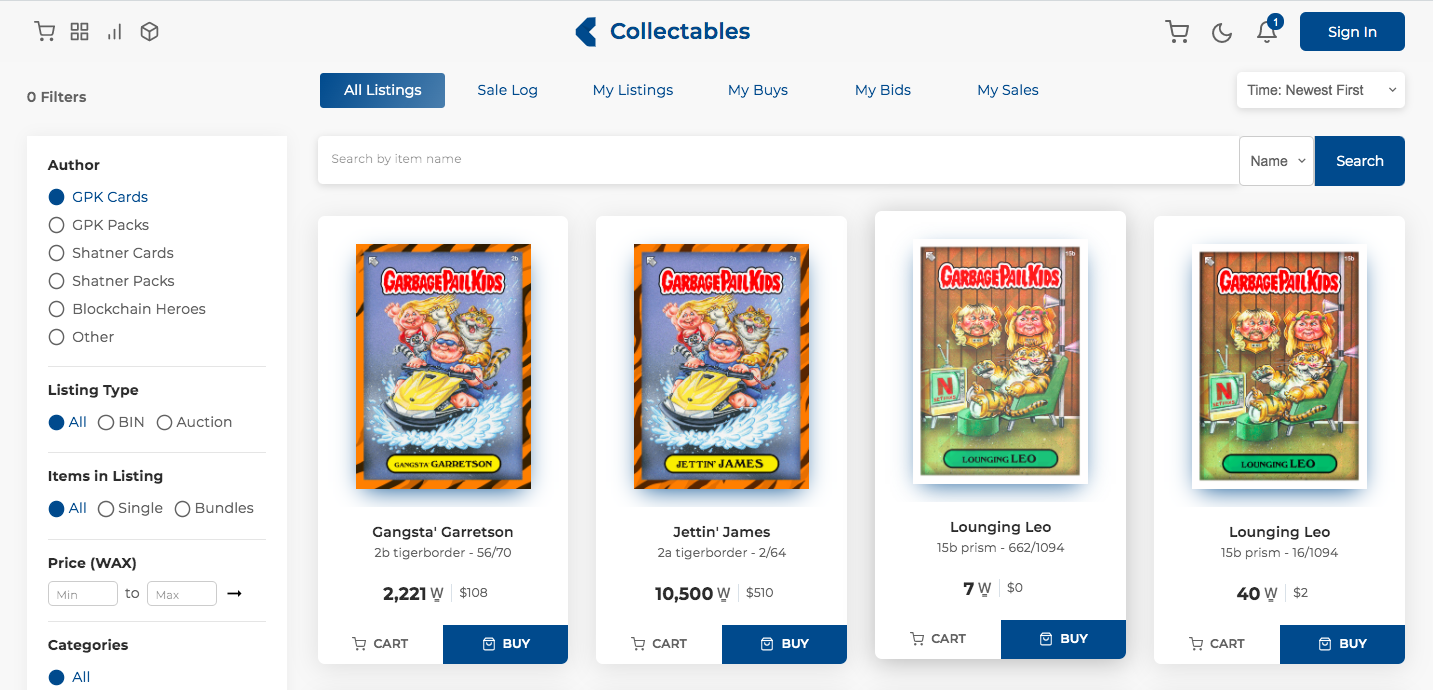The width and height of the screenshot is (1433, 690).
Task: Open the bar chart statistics icon
Action: coord(115,32)
